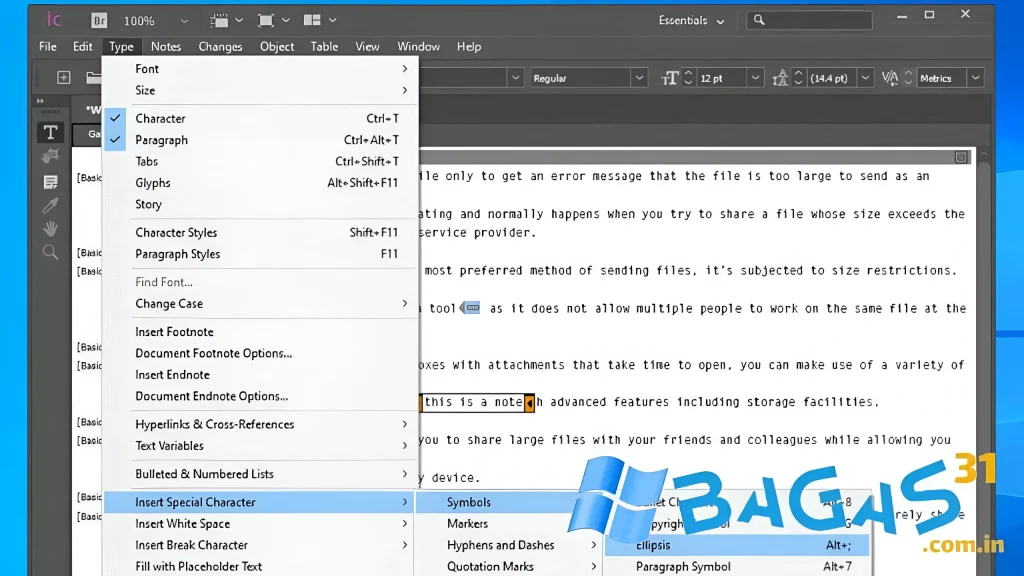Open Paragraph Styles panel entry
The height and width of the screenshot is (576, 1024).
pyautogui.click(x=260, y=254)
